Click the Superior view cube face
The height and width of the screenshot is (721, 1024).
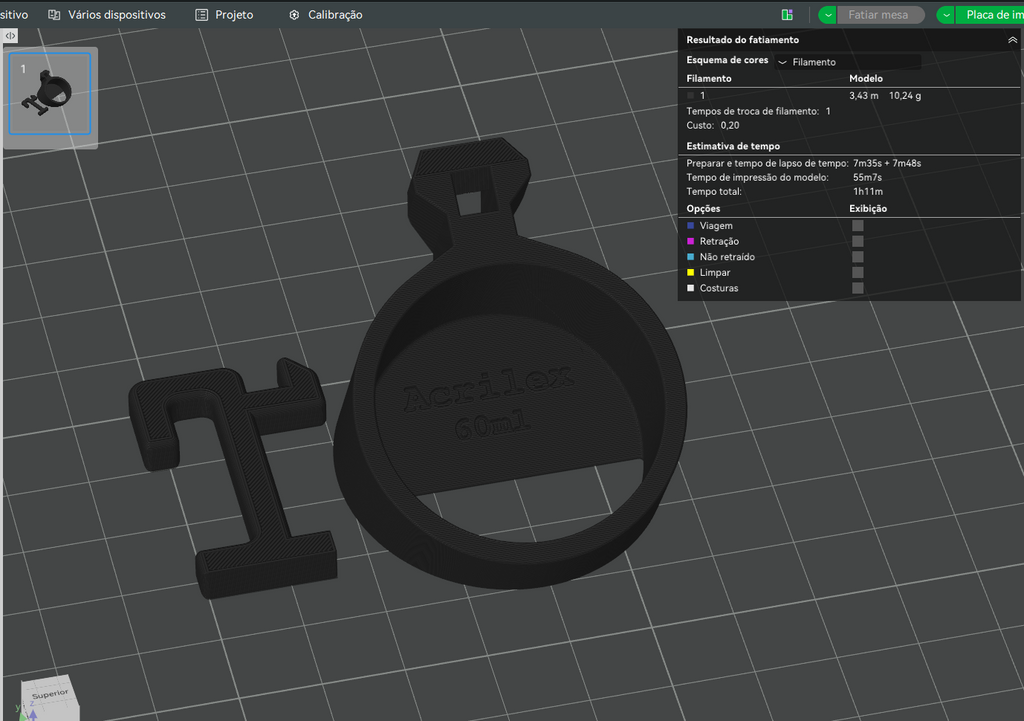pos(48,694)
